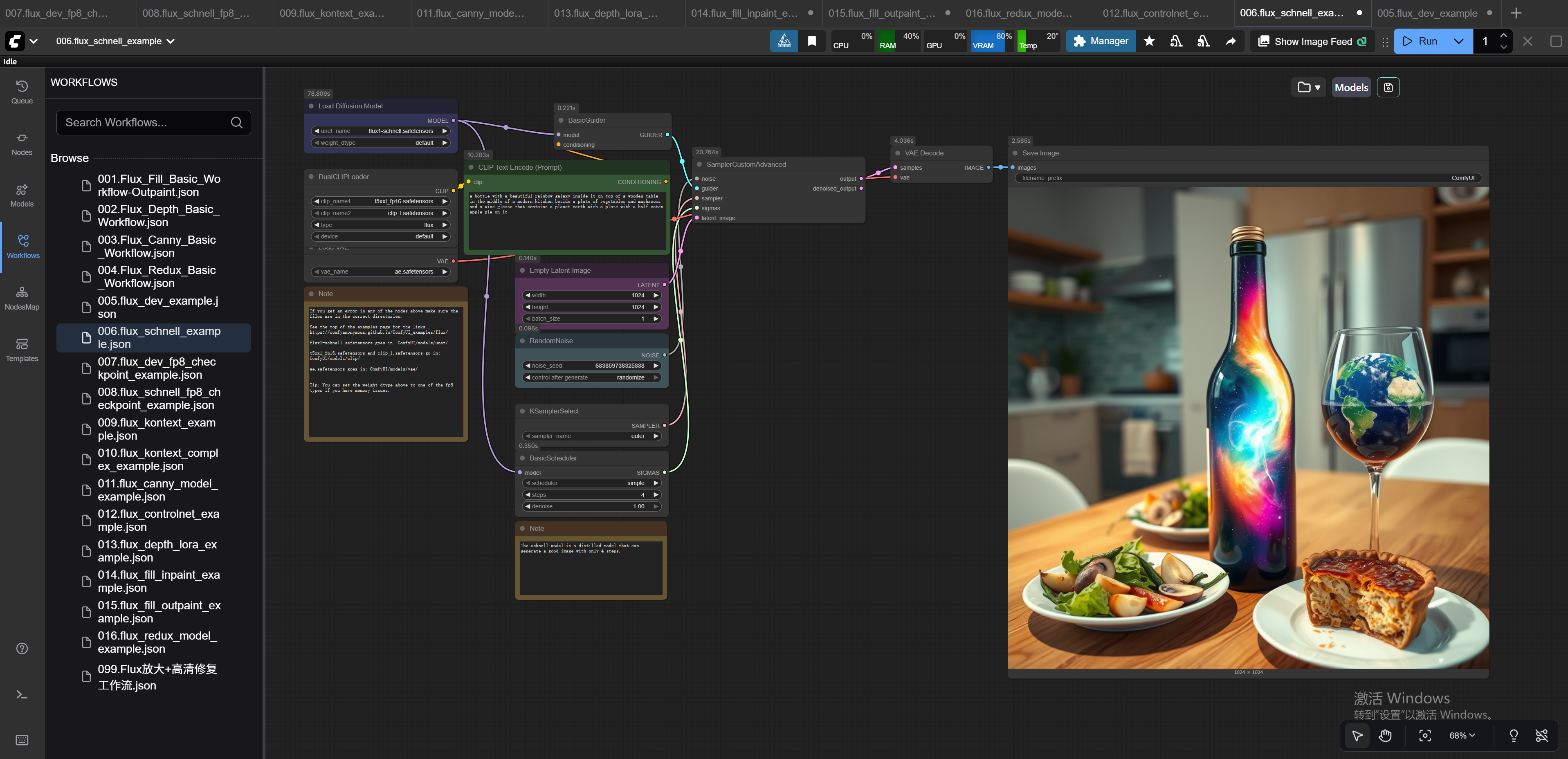The width and height of the screenshot is (1568, 759).
Task: Open the Queue sidebar panel
Action: (x=22, y=92)
